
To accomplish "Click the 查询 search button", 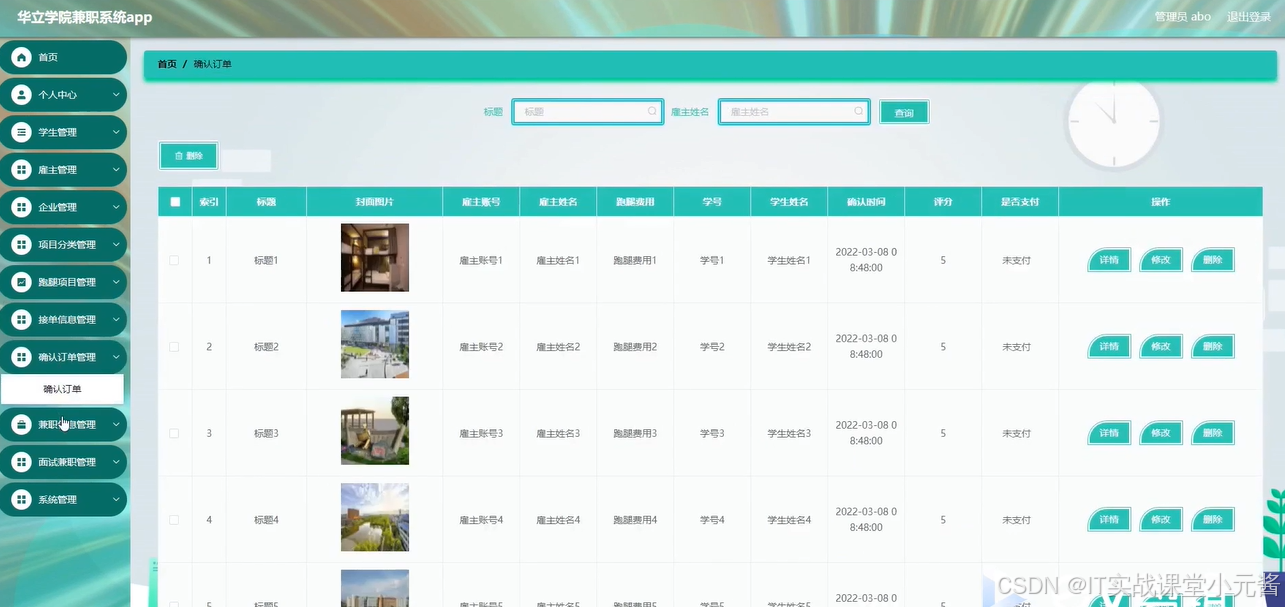I will tap(904, 113).
